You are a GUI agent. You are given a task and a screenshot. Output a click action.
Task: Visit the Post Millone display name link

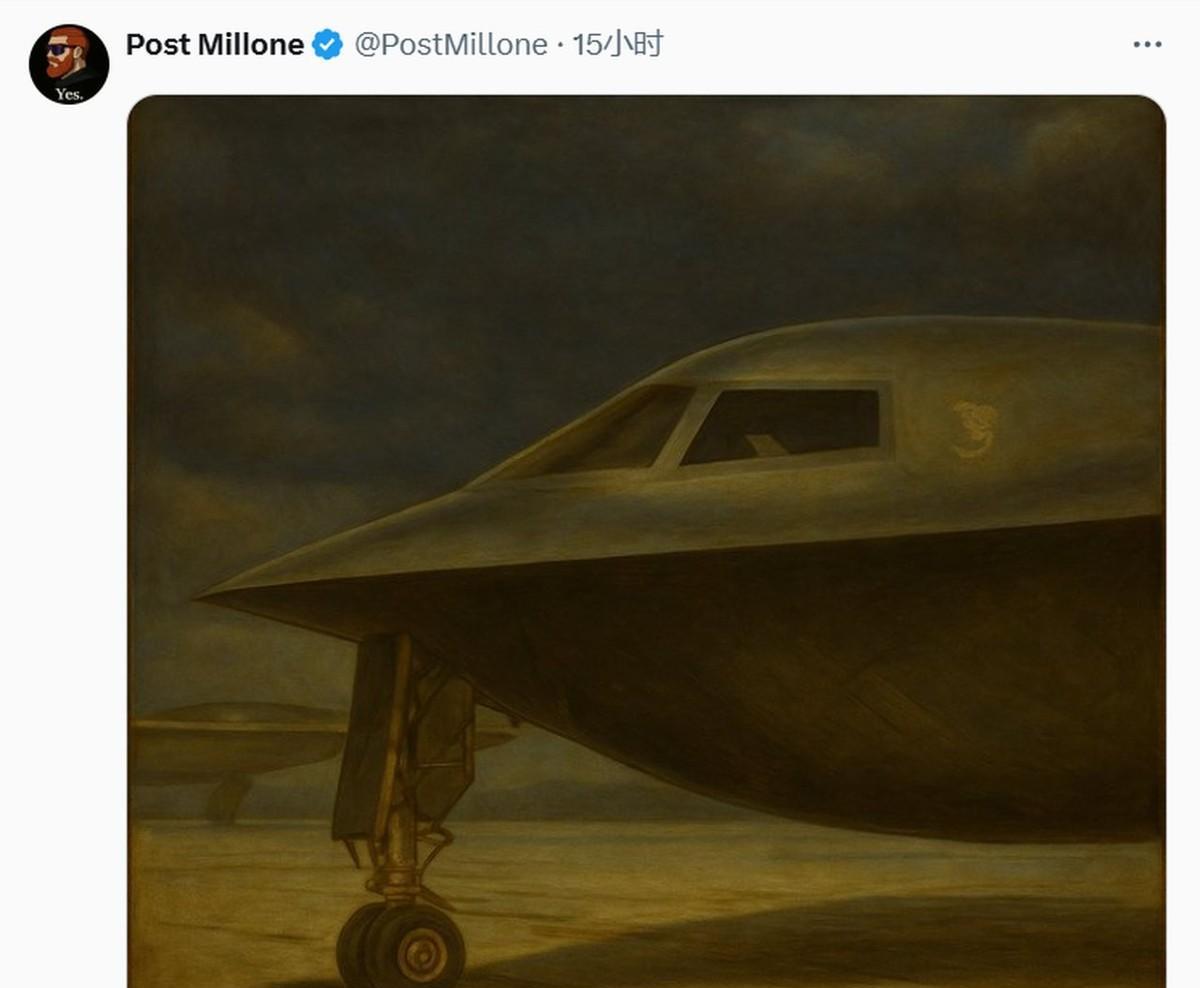215,45
